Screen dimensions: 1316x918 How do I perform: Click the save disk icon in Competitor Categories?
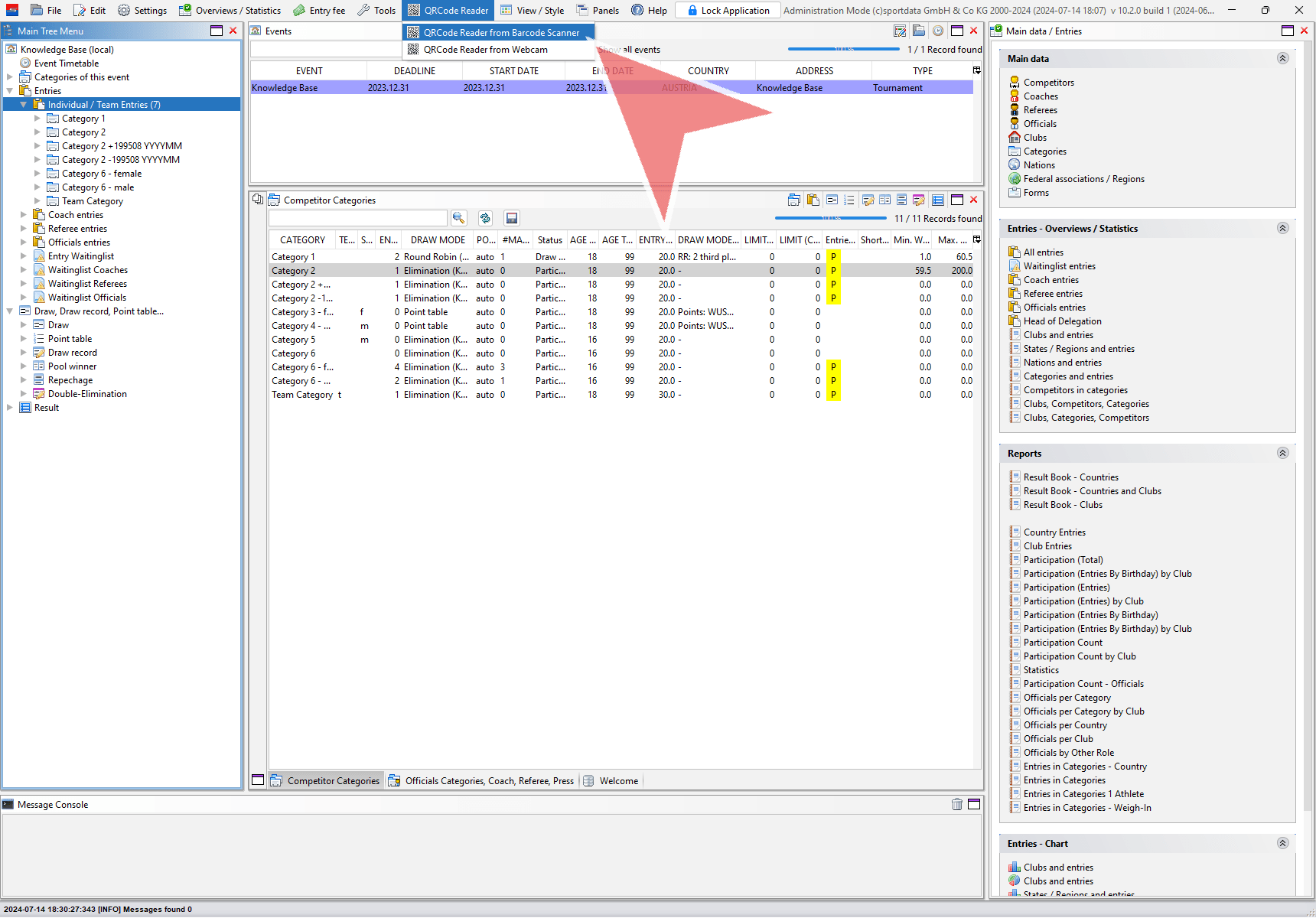pos(512,218)
